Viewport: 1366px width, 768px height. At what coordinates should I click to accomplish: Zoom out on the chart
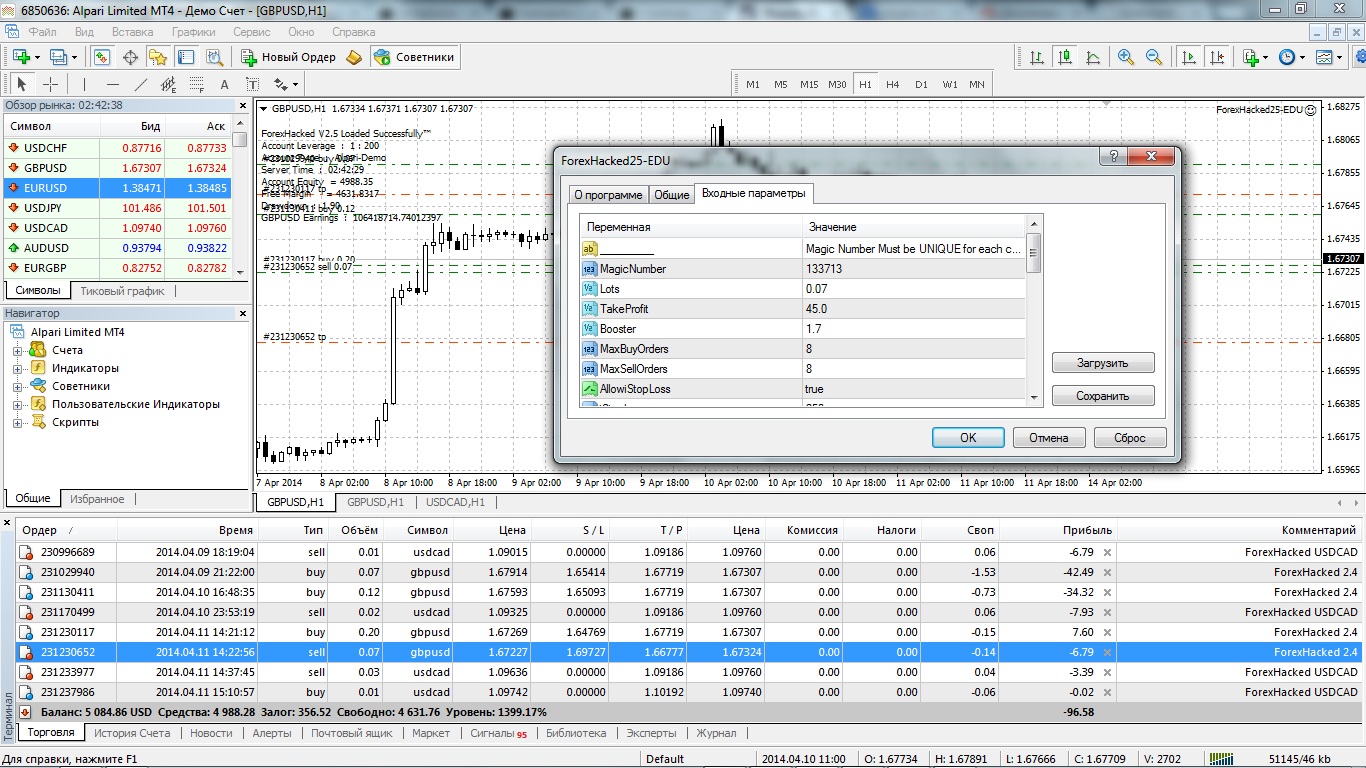pos(1154,57)
